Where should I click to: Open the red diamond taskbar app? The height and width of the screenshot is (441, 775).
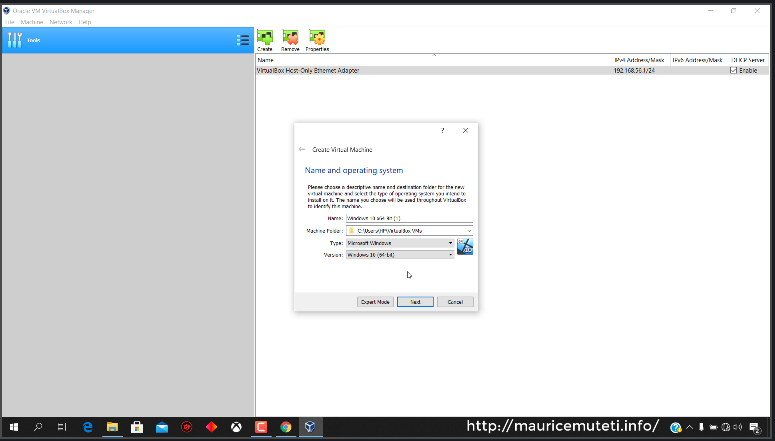click(x=212, y=427)
